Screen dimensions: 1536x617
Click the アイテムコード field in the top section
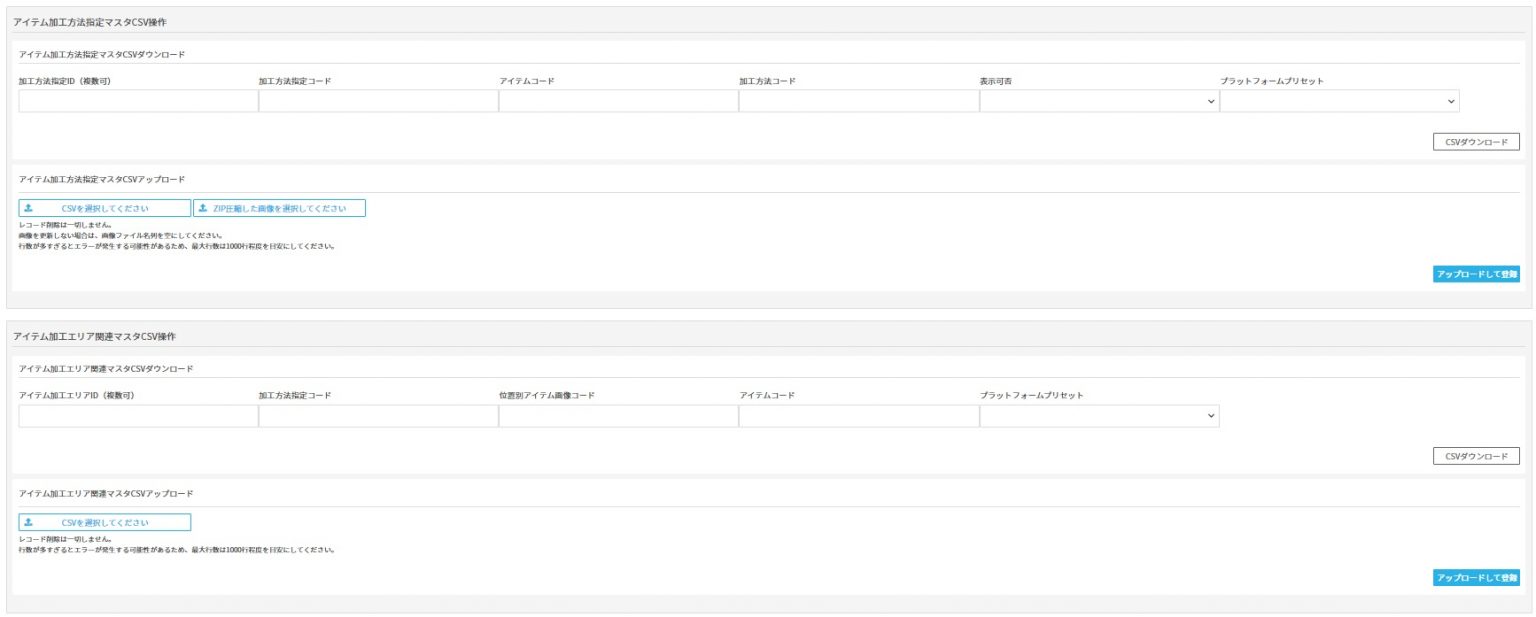618,101
